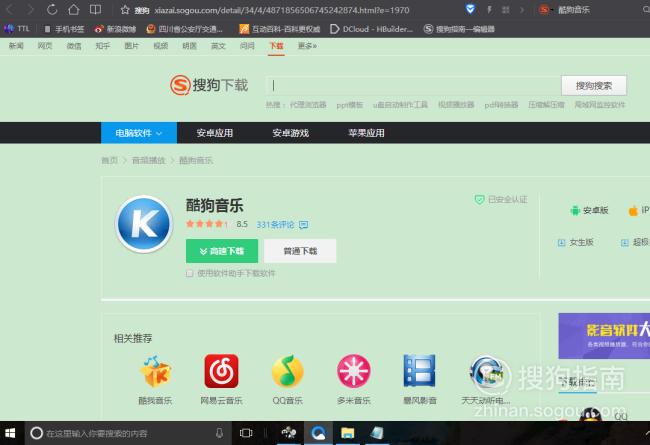Click the 音频播放 breadcrumb link
The image size is (650, 445).
[x=148, y=160]
